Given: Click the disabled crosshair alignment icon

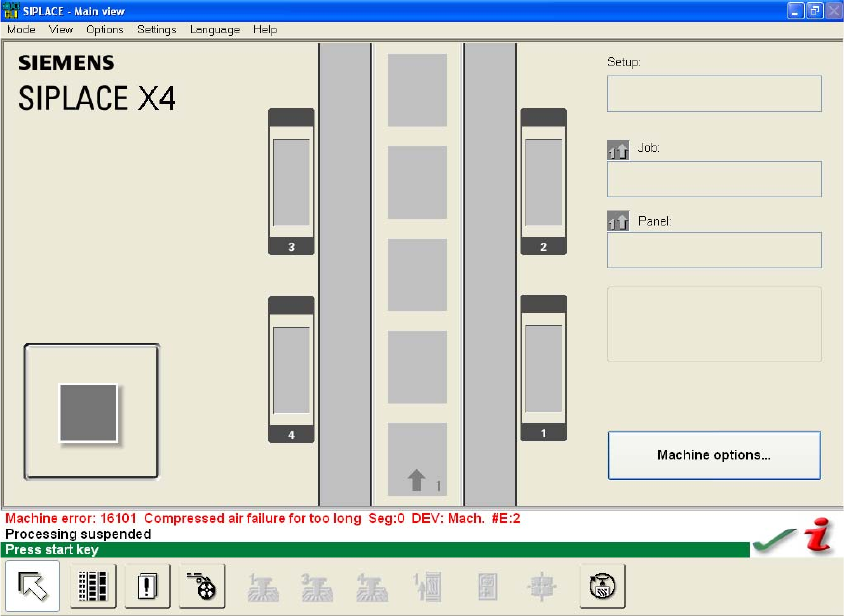Looking at the screenshot, I should coord(543,587).
